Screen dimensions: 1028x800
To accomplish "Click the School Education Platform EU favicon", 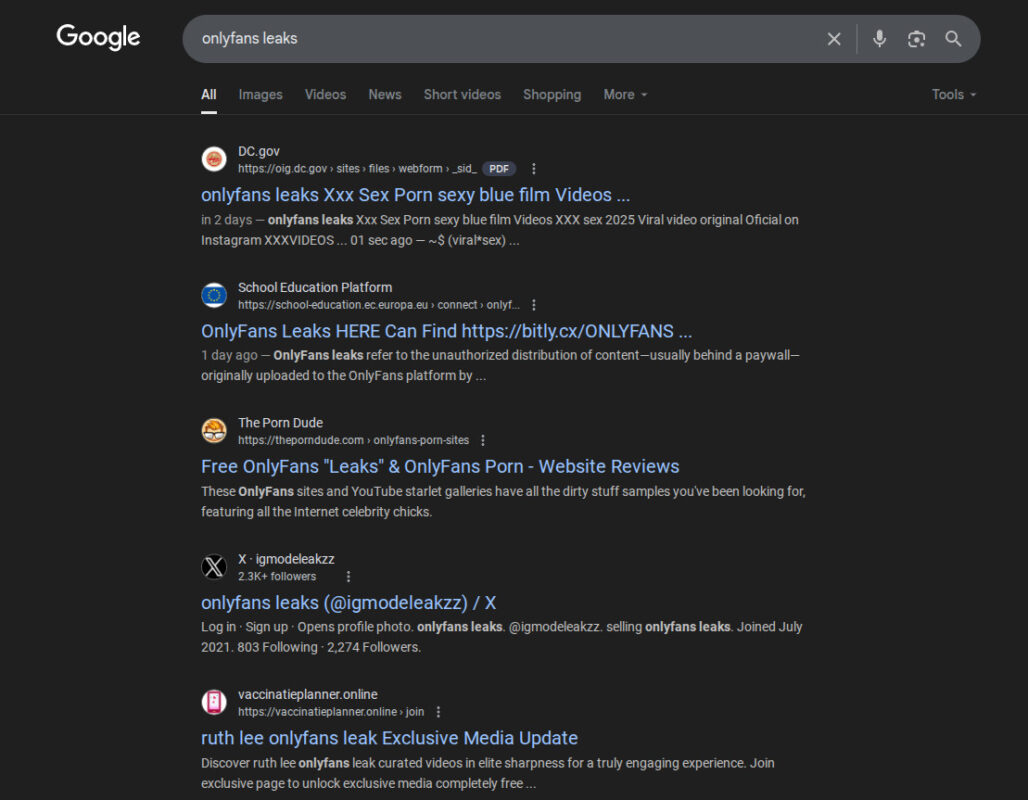I will coord(214,295).
